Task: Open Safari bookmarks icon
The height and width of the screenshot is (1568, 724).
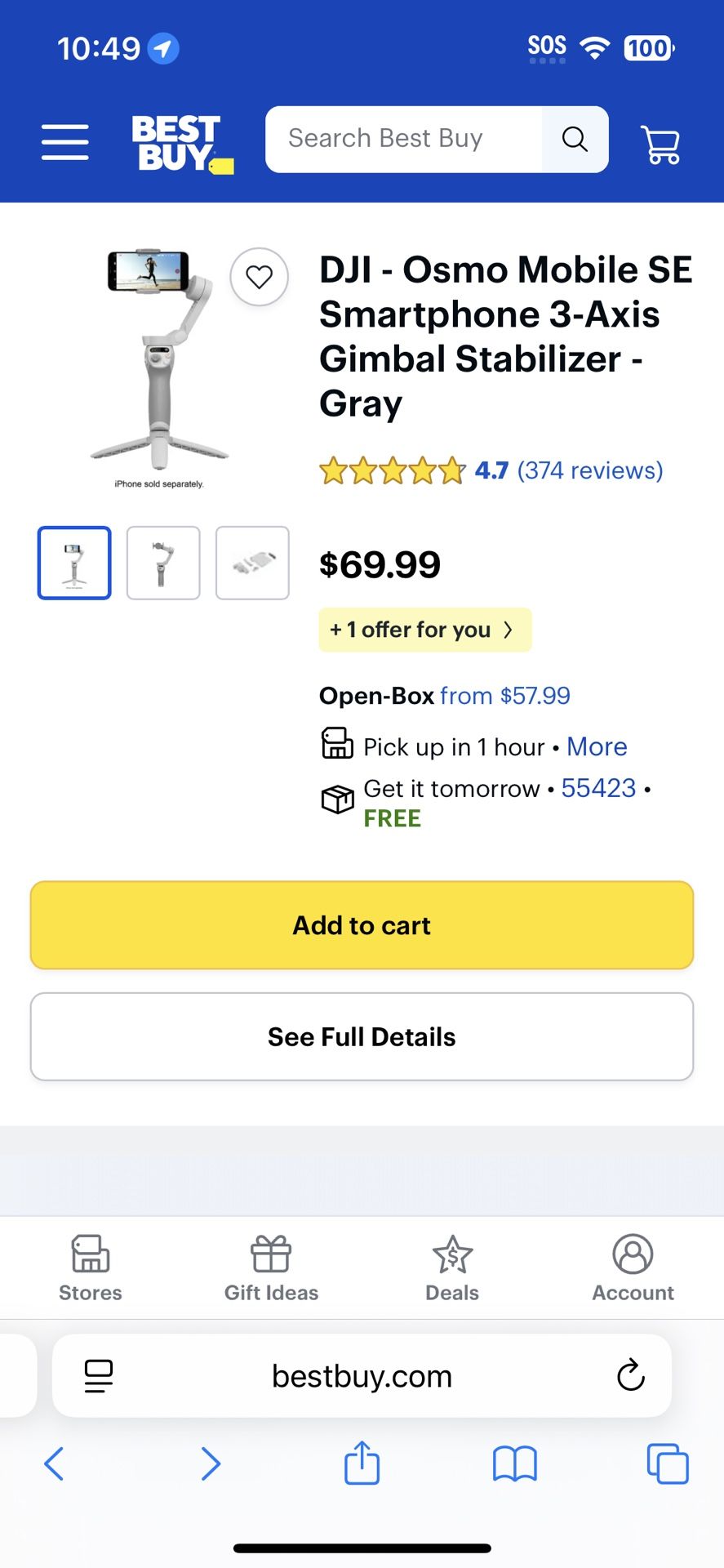Action: (x=514, y=1463)
